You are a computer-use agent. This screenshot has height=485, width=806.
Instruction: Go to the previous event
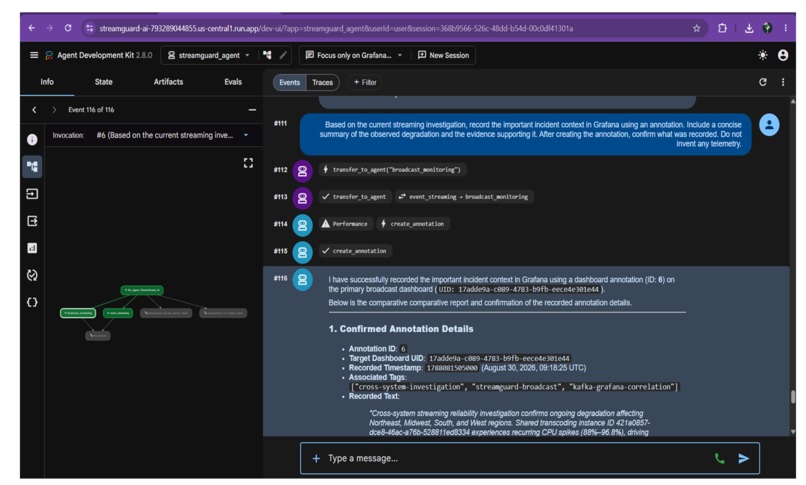click(x=34, y=110)
